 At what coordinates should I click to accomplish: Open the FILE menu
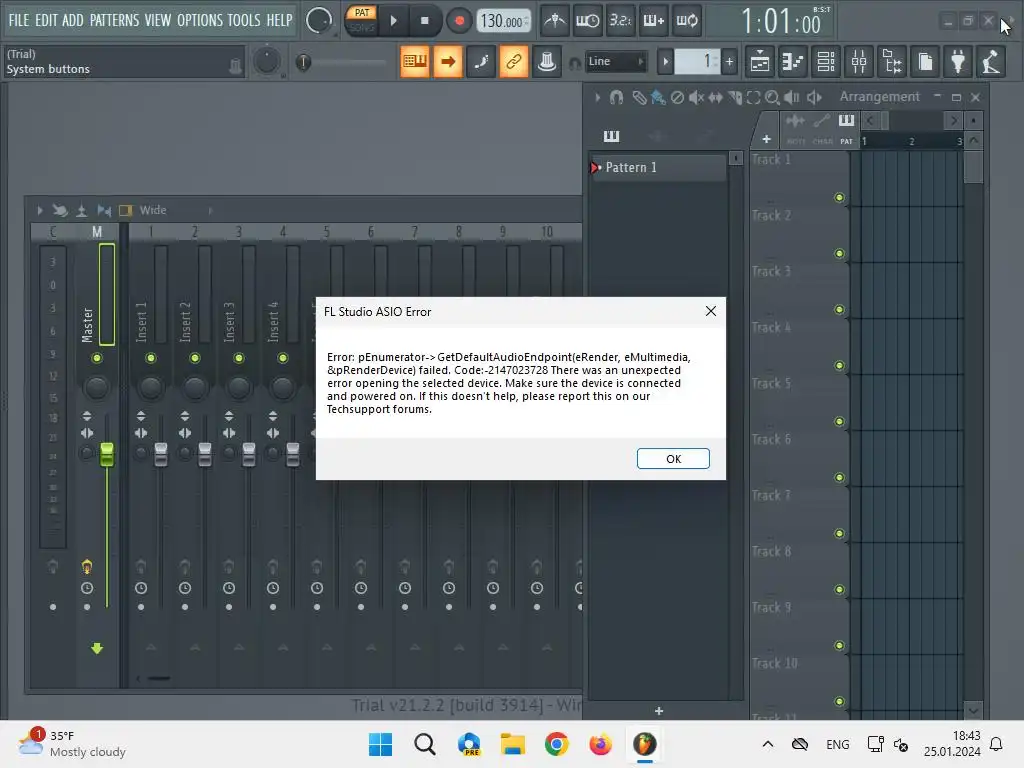18,20
